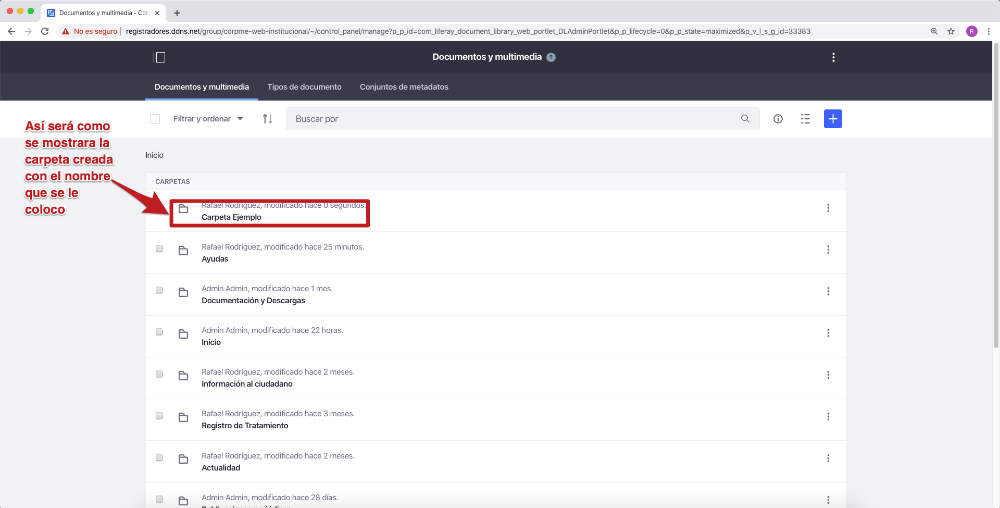Click the search magnifier icon
Image resolution: width=1000 pixels, height=508 pixels.
click(x=745, y=119)
